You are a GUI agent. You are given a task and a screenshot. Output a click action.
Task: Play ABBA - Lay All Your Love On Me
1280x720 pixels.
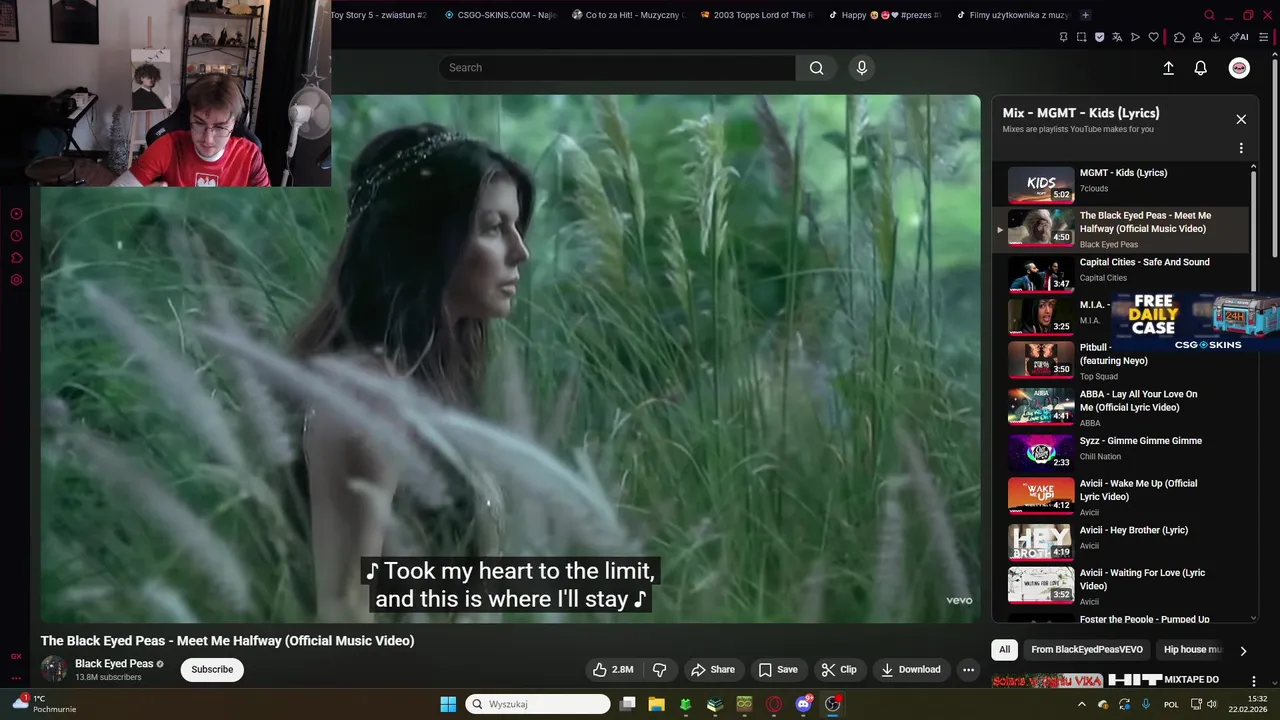pos(1120,407)
